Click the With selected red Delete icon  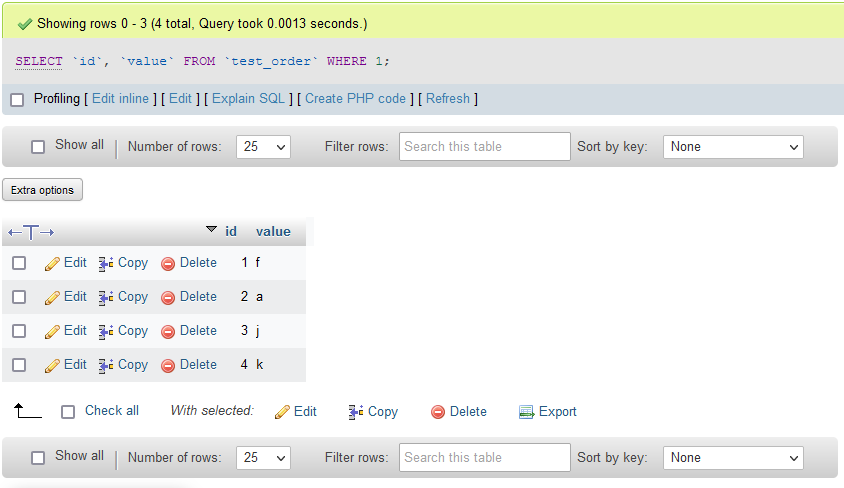(x=438, y=412)
